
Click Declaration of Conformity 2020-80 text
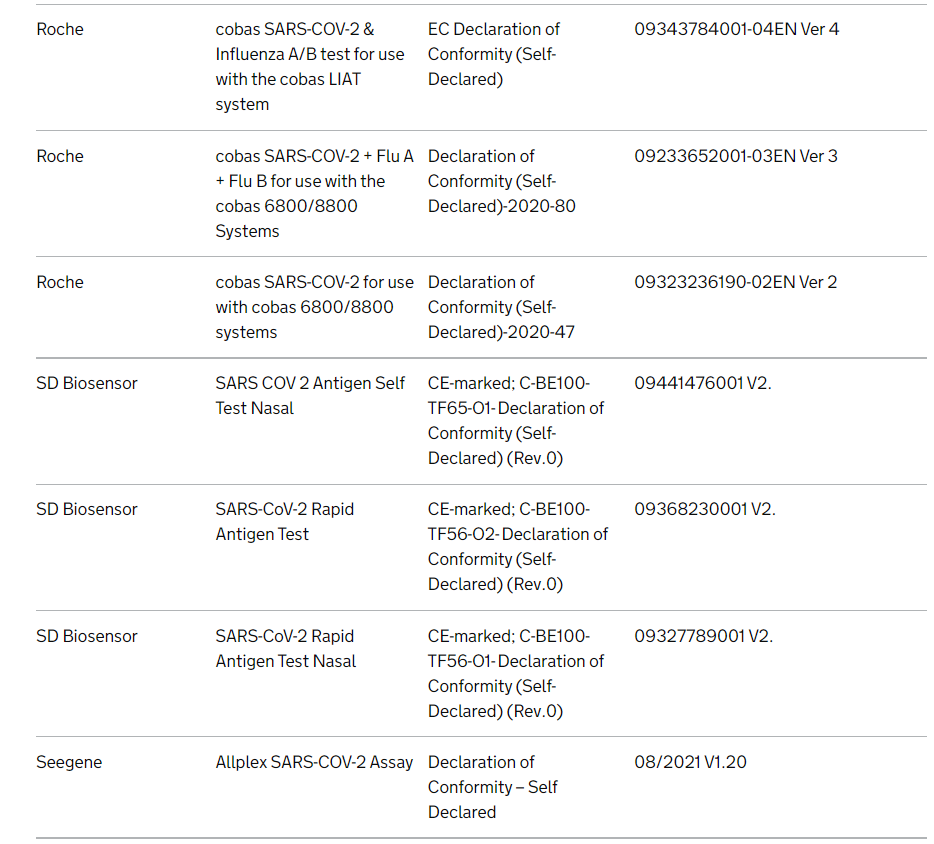[x=502, y=181]
